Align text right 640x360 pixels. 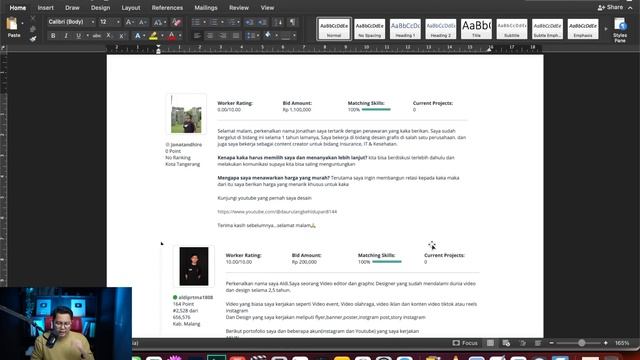(223, 36)
